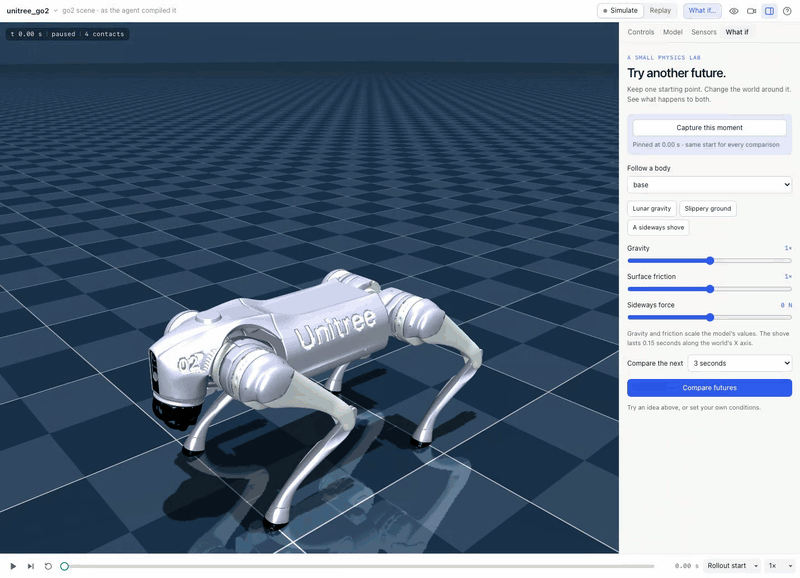
Task: Open the 1x playback speed dropdown
Action: click(x=780, y=566)
